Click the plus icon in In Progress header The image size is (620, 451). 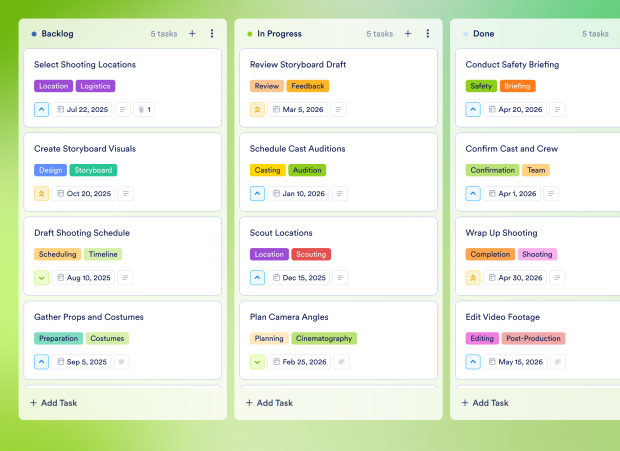coord(408,33)
